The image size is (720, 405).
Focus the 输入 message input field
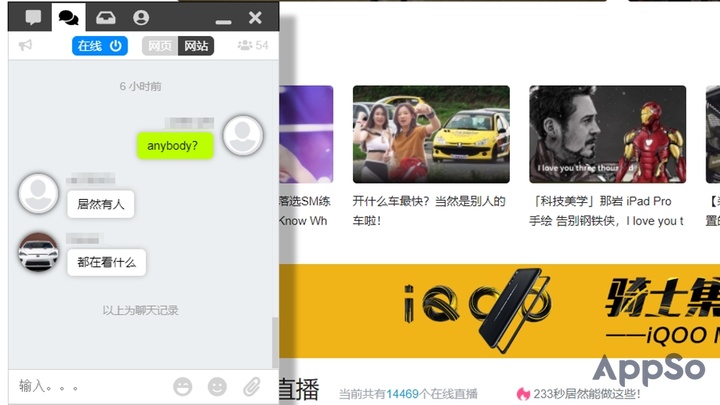tap(90, 386)
